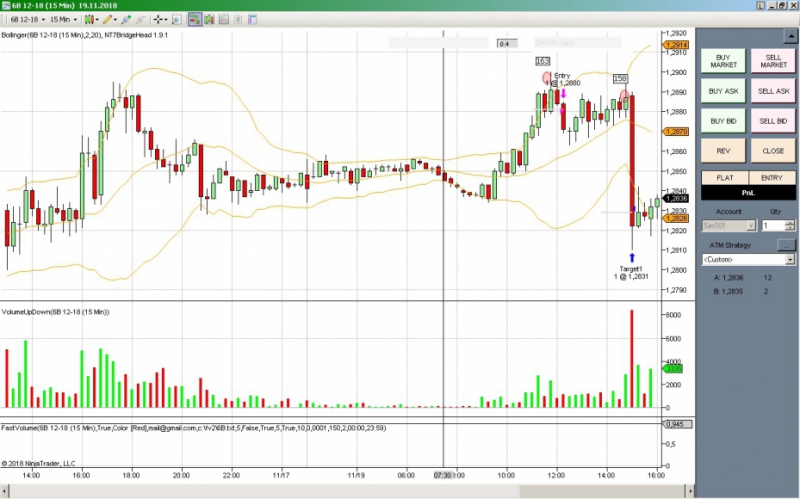The width and height of the screenshot is (800, 499).
Task: Click the 0.4 value box
Action: 507,44
